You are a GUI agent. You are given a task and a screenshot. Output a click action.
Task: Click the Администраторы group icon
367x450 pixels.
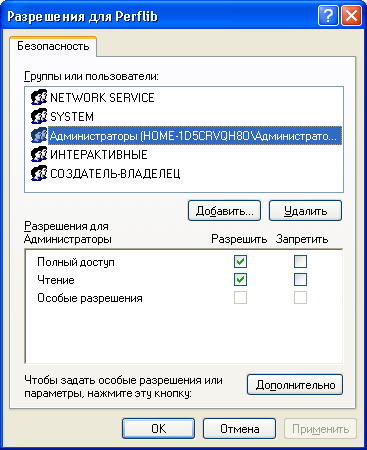point(39,135)
